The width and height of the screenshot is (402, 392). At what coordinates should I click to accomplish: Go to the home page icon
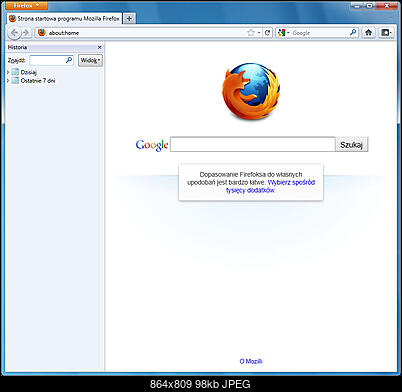368,33
